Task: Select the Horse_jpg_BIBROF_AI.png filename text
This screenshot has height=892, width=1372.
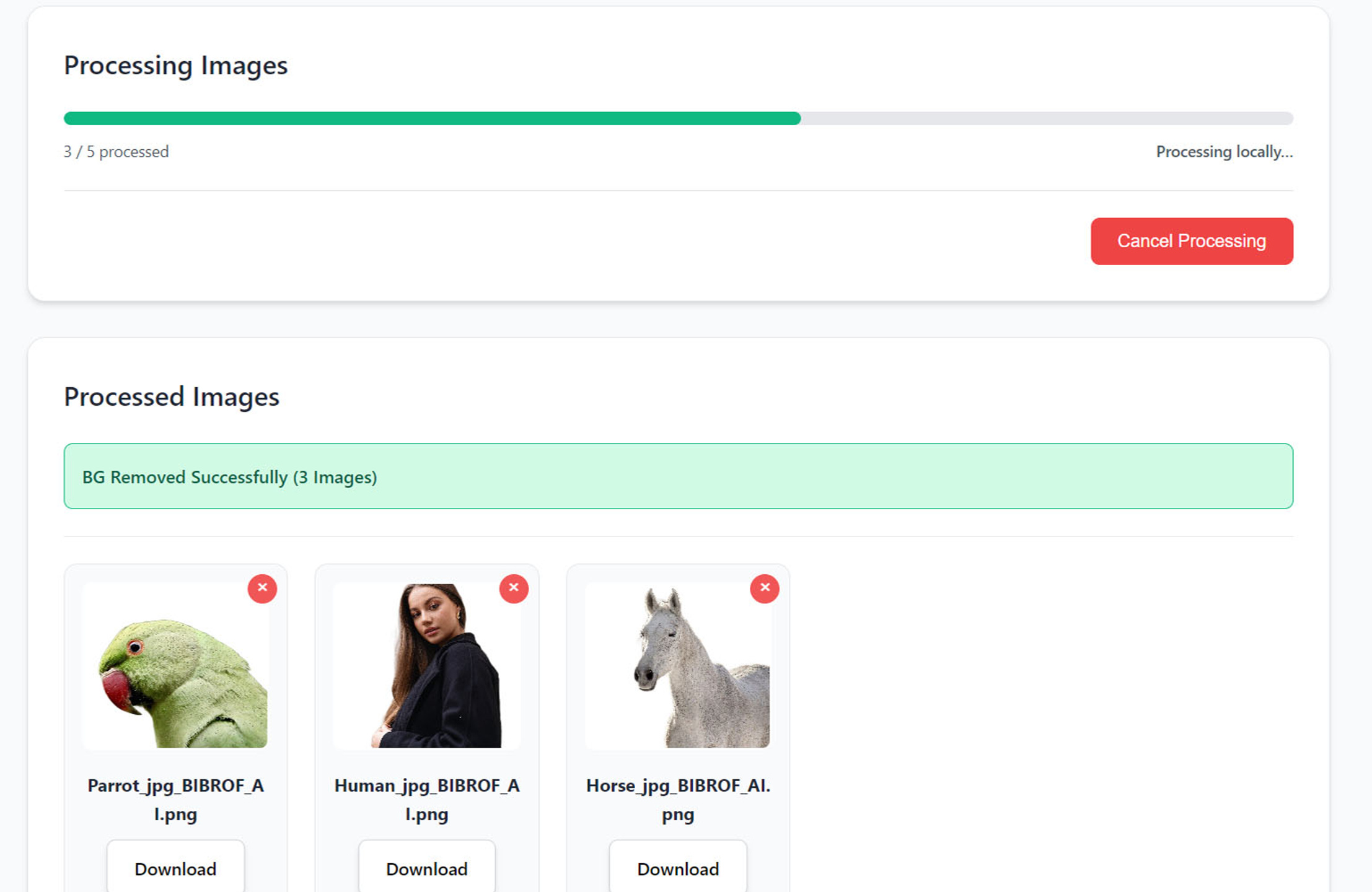Action: coord(678,800)
